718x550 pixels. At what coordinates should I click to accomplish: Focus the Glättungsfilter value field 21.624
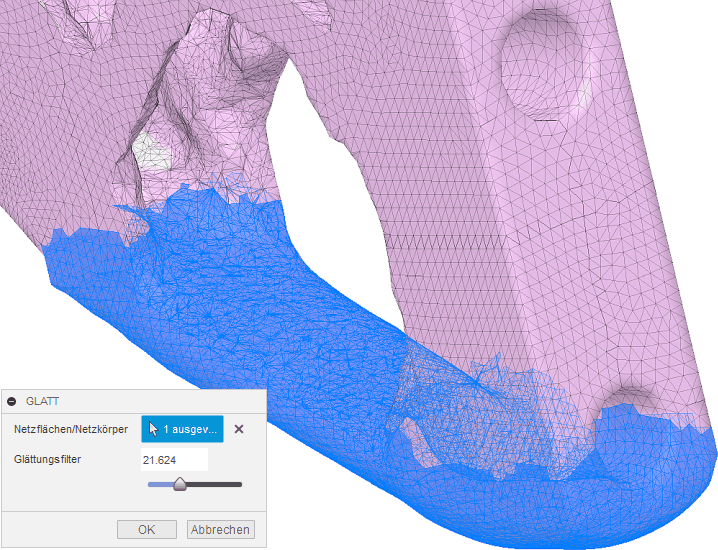[x=174, y=459]
